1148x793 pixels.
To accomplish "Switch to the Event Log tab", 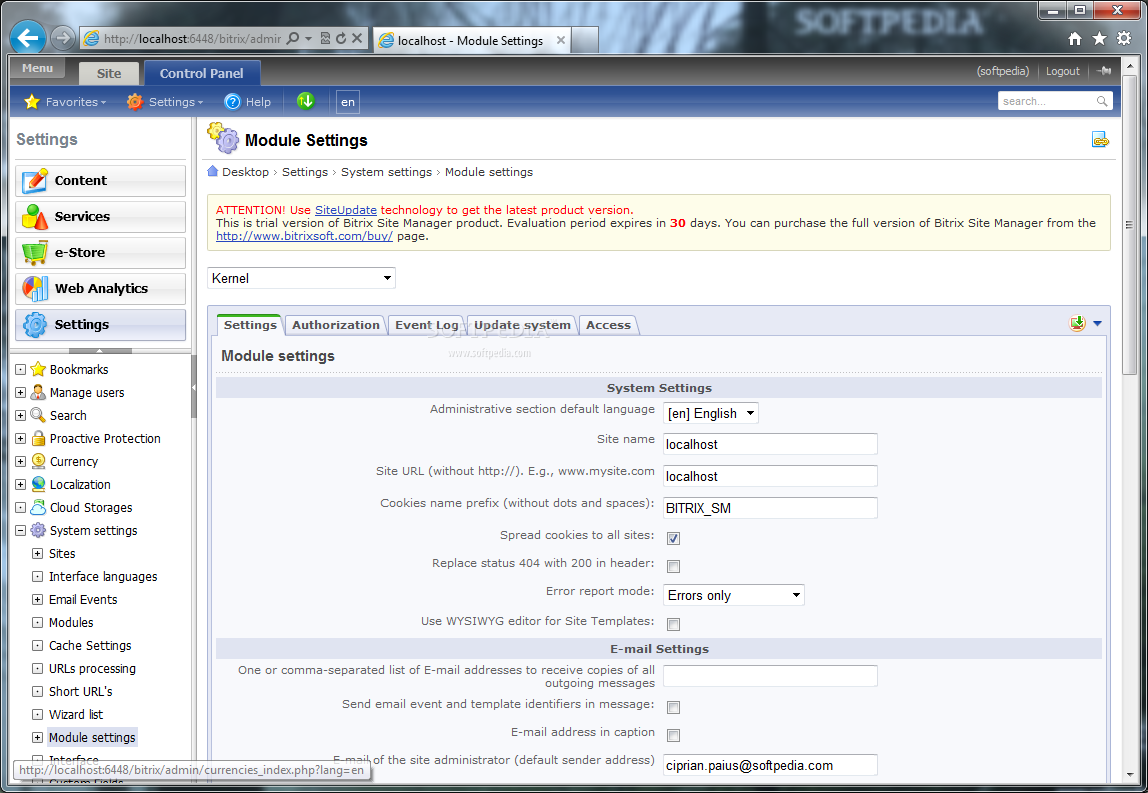I will tap(427, 325).
